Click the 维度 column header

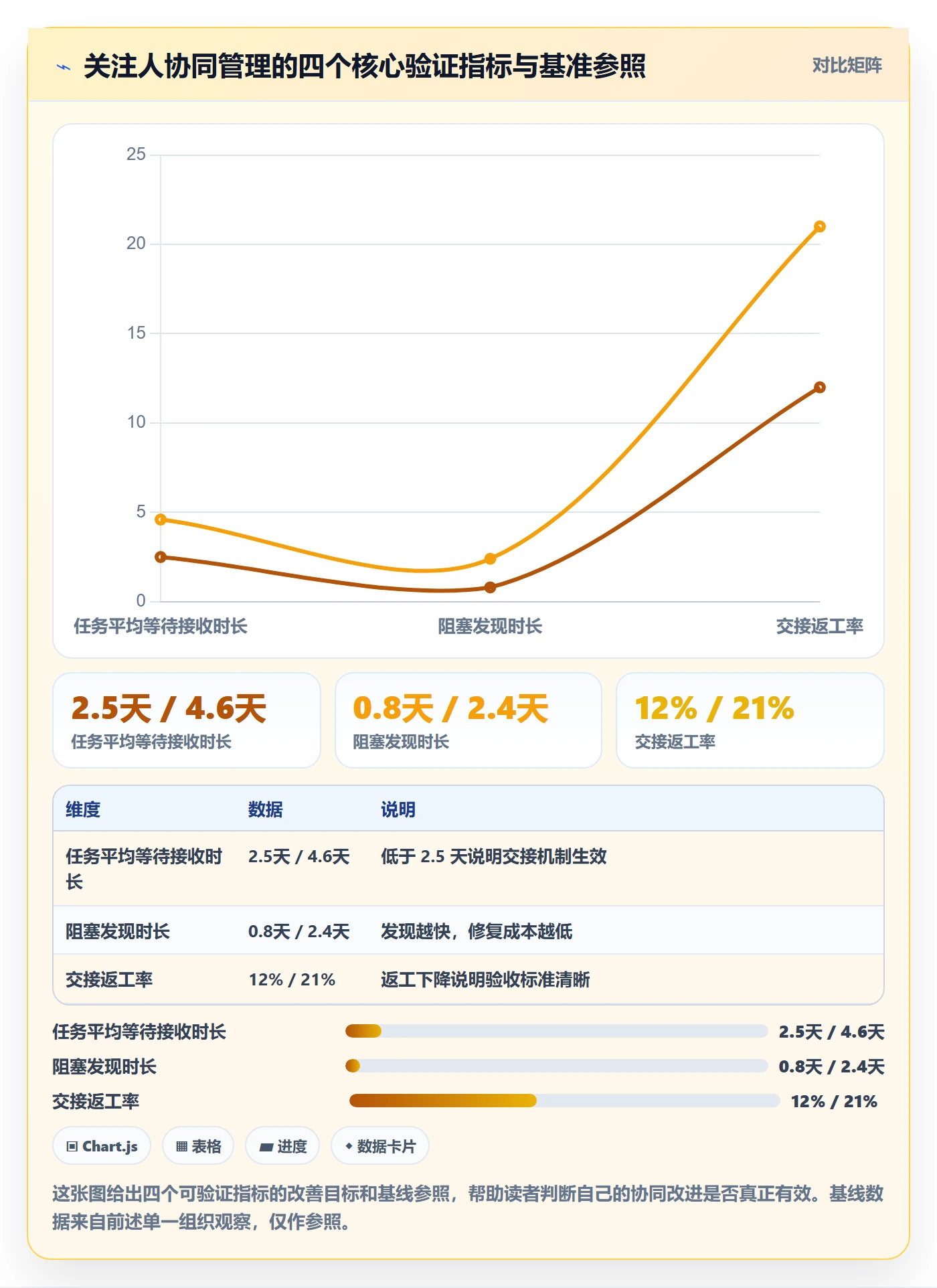[x=83, y=809]
